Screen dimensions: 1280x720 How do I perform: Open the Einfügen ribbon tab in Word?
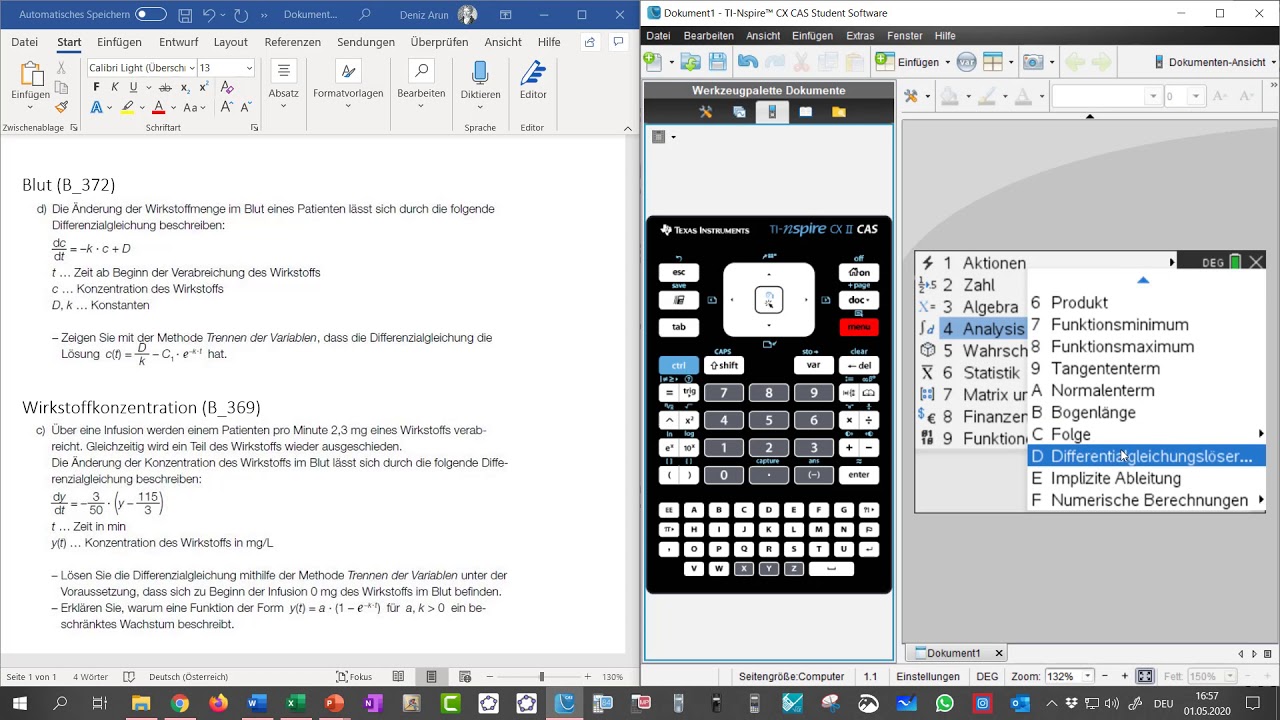119,42
